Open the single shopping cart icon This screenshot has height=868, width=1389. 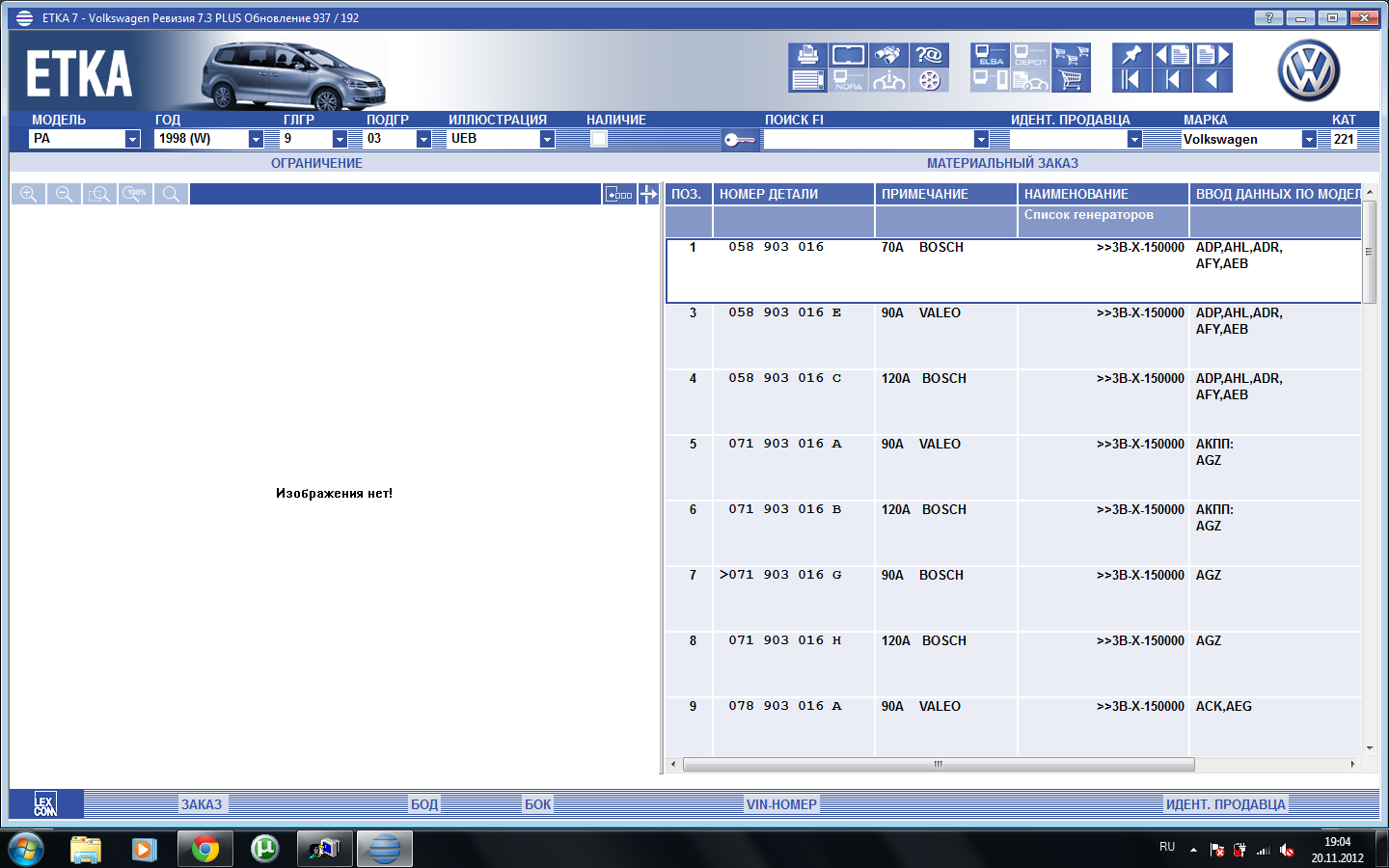pos(1071,80)
